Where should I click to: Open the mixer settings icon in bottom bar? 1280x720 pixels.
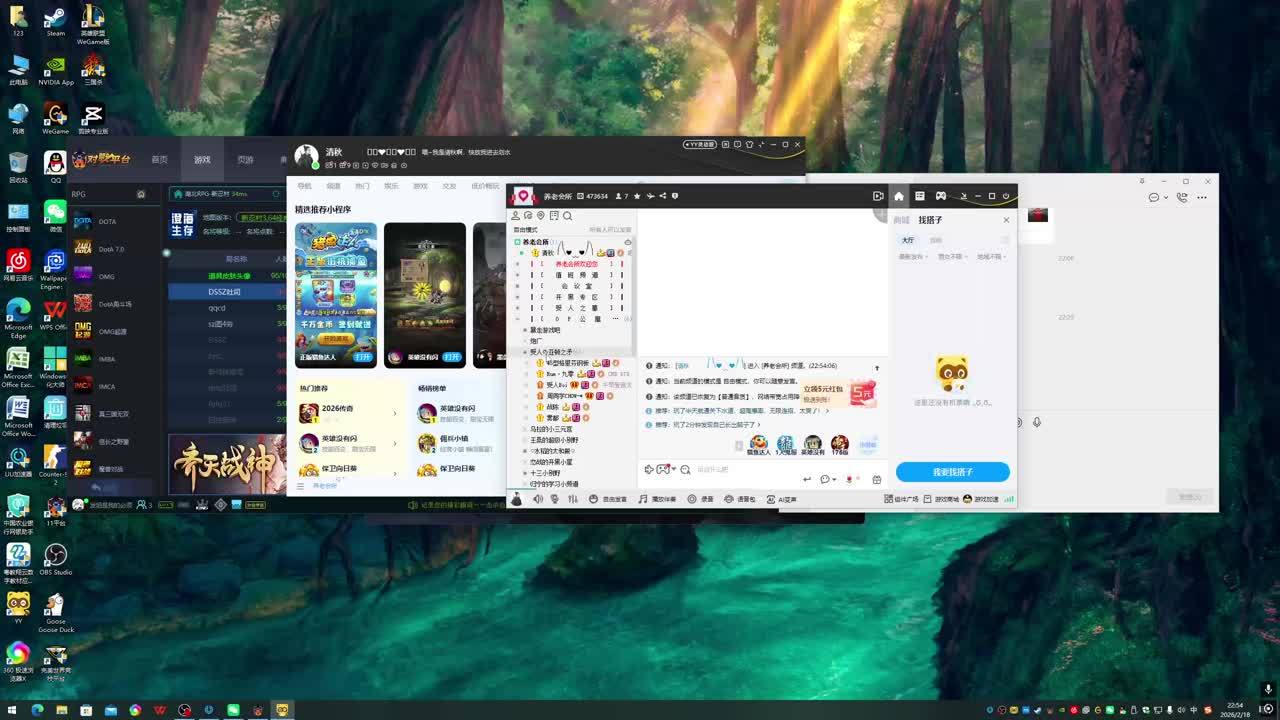(572, 499)
